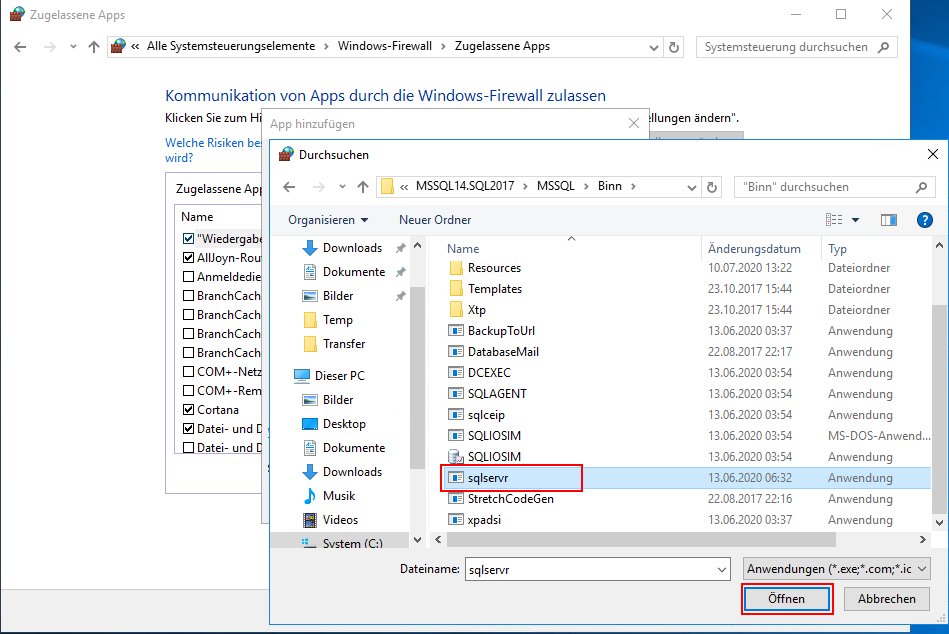
Task: Sort files by Typ column
Action: [837, 249]
